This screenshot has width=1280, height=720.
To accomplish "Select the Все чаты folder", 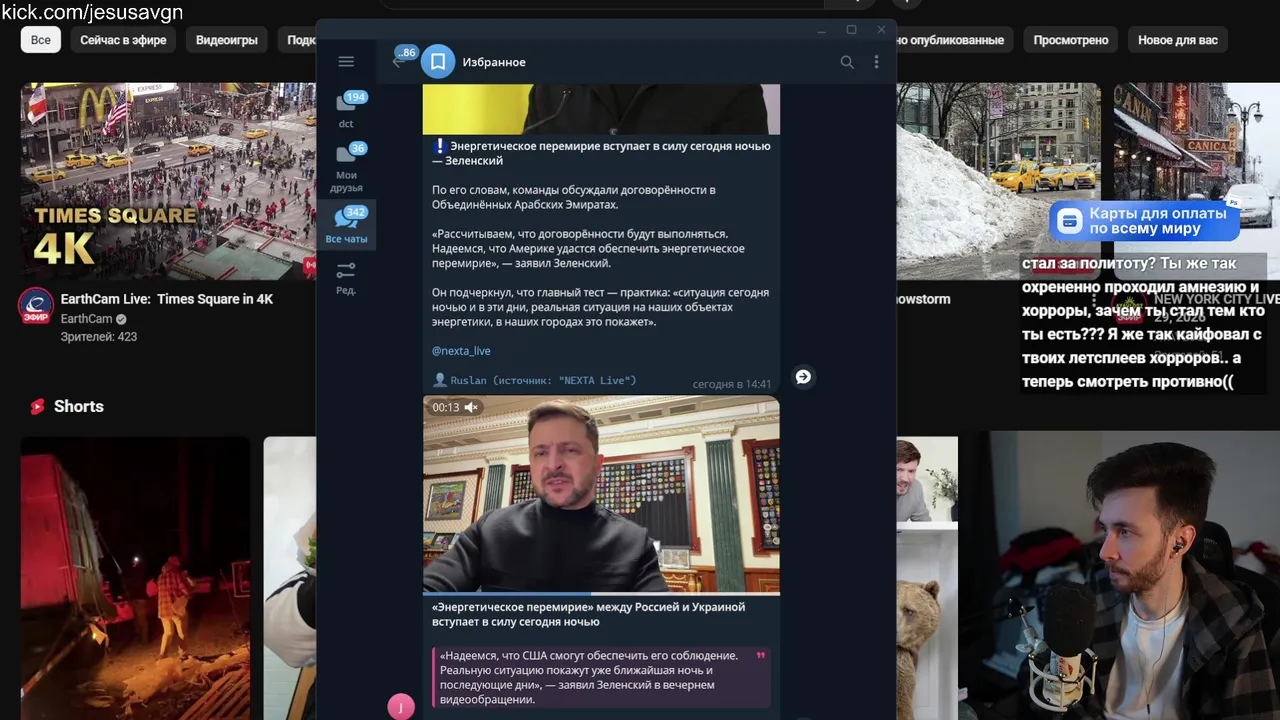I will pos(346,225).
